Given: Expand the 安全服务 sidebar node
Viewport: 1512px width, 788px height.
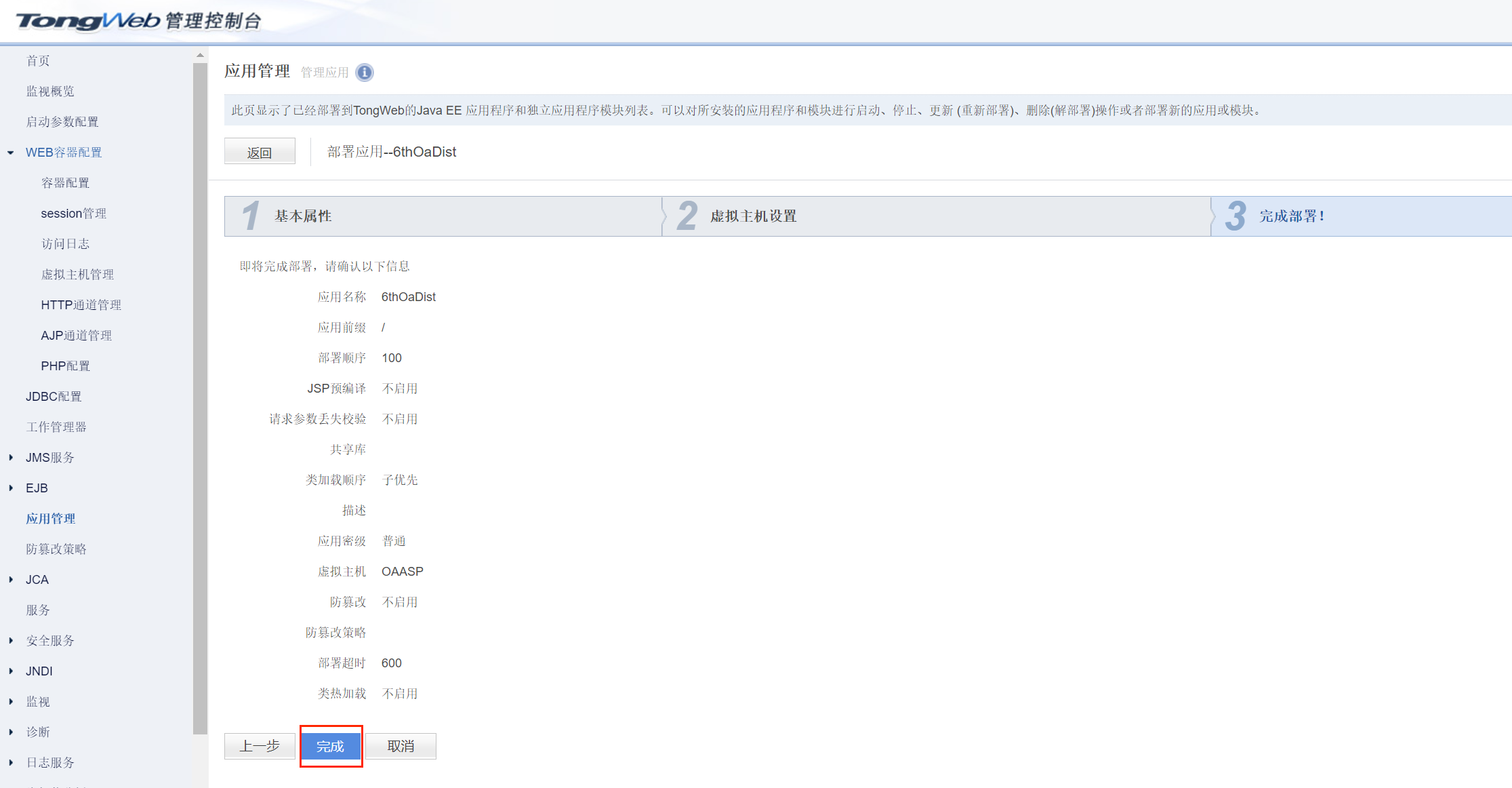Looking at the screenshot, I should click(x=11, y=641).
